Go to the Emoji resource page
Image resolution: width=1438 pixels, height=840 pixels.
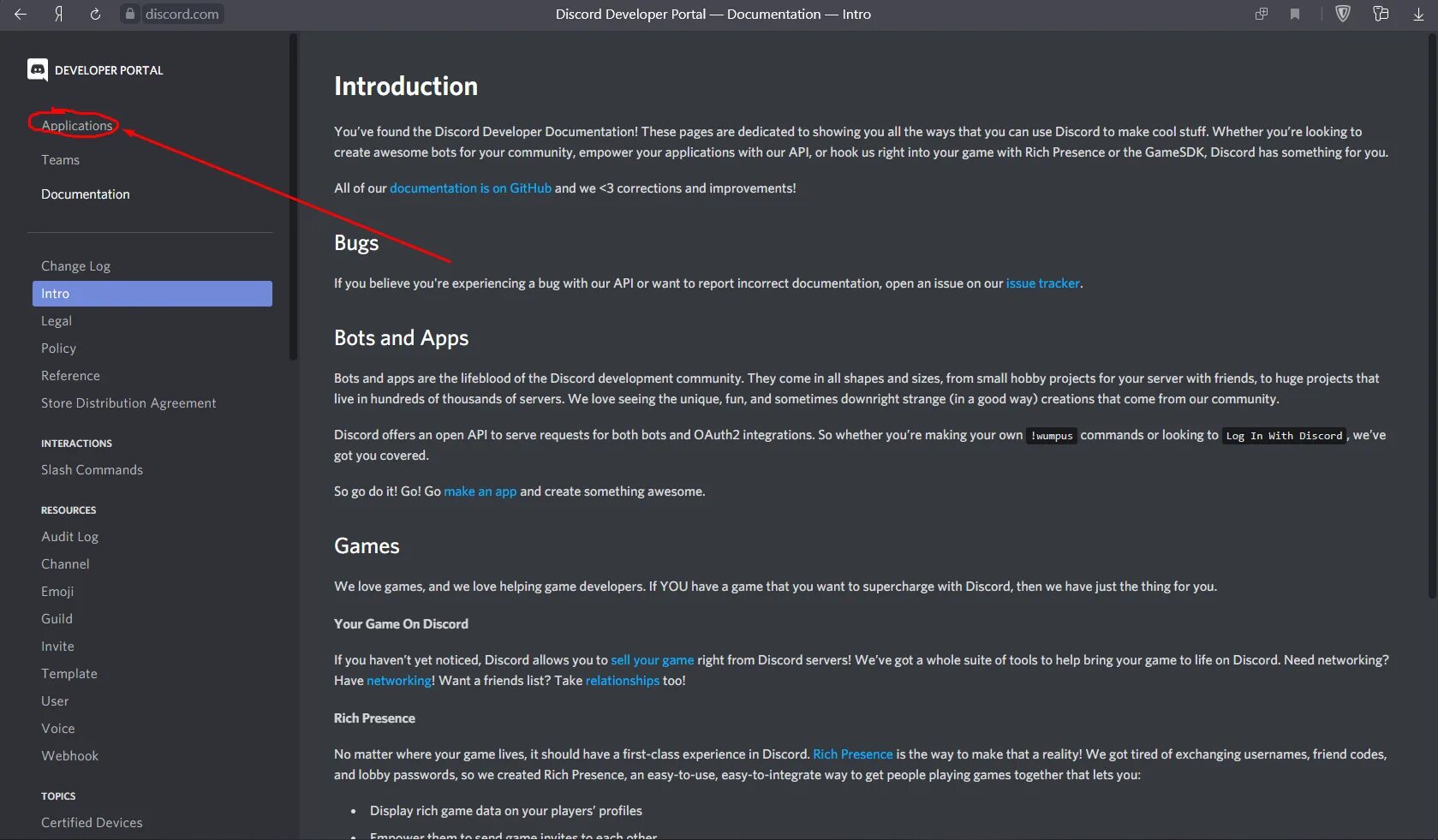coord(57,592)
